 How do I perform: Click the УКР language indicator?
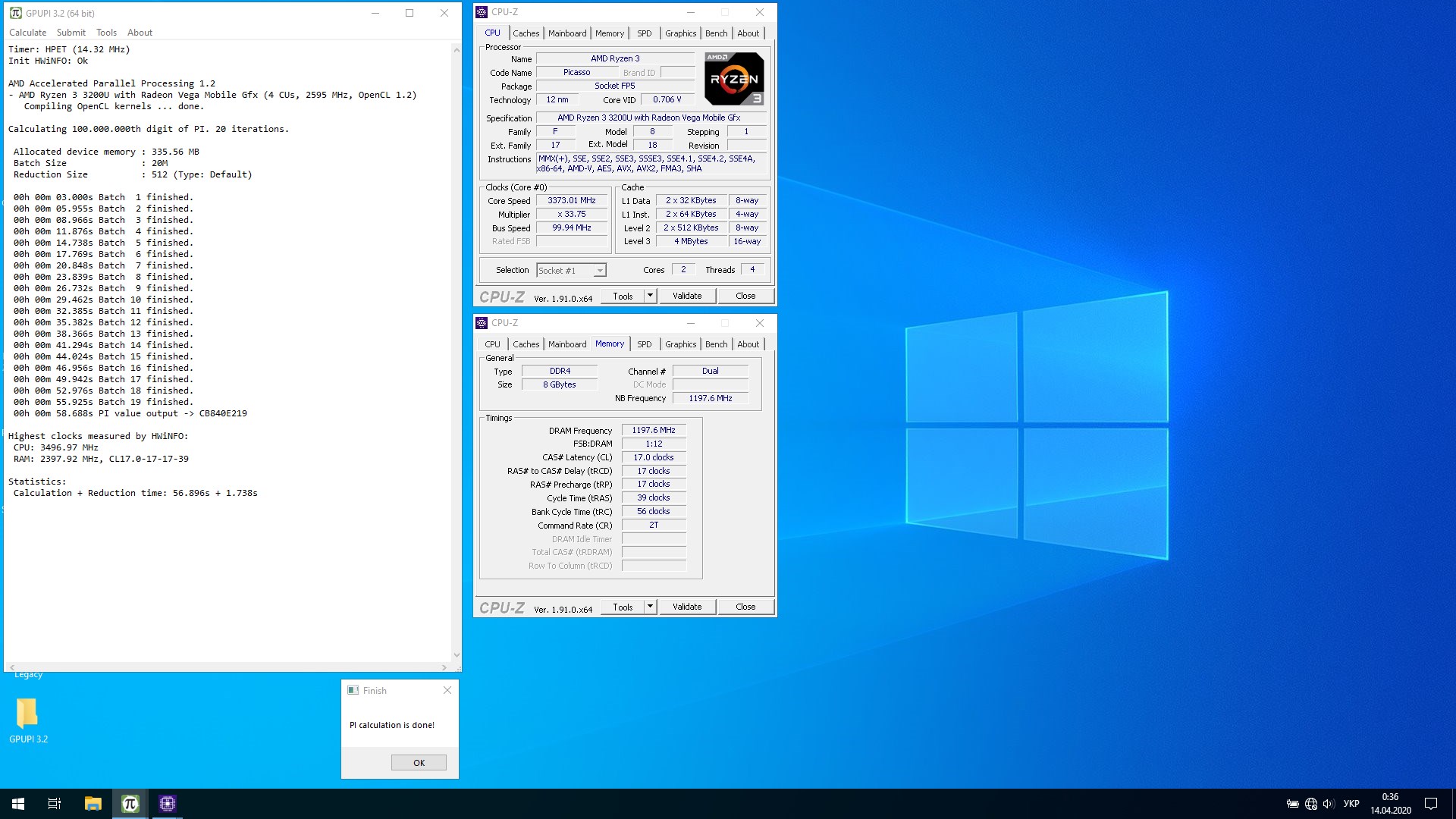click(1351, 804)
